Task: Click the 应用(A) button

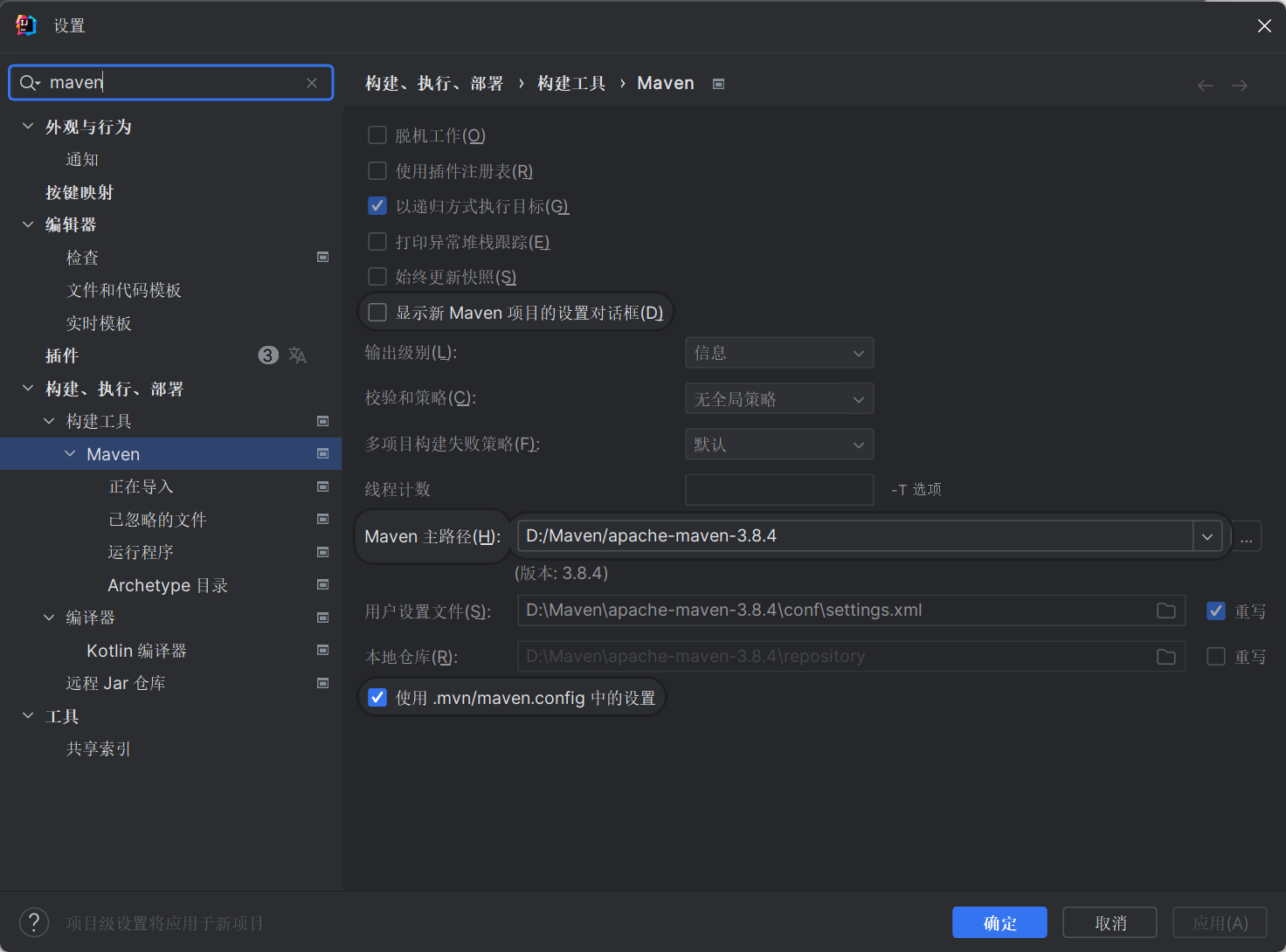Action: click(x=1220, y=922)
